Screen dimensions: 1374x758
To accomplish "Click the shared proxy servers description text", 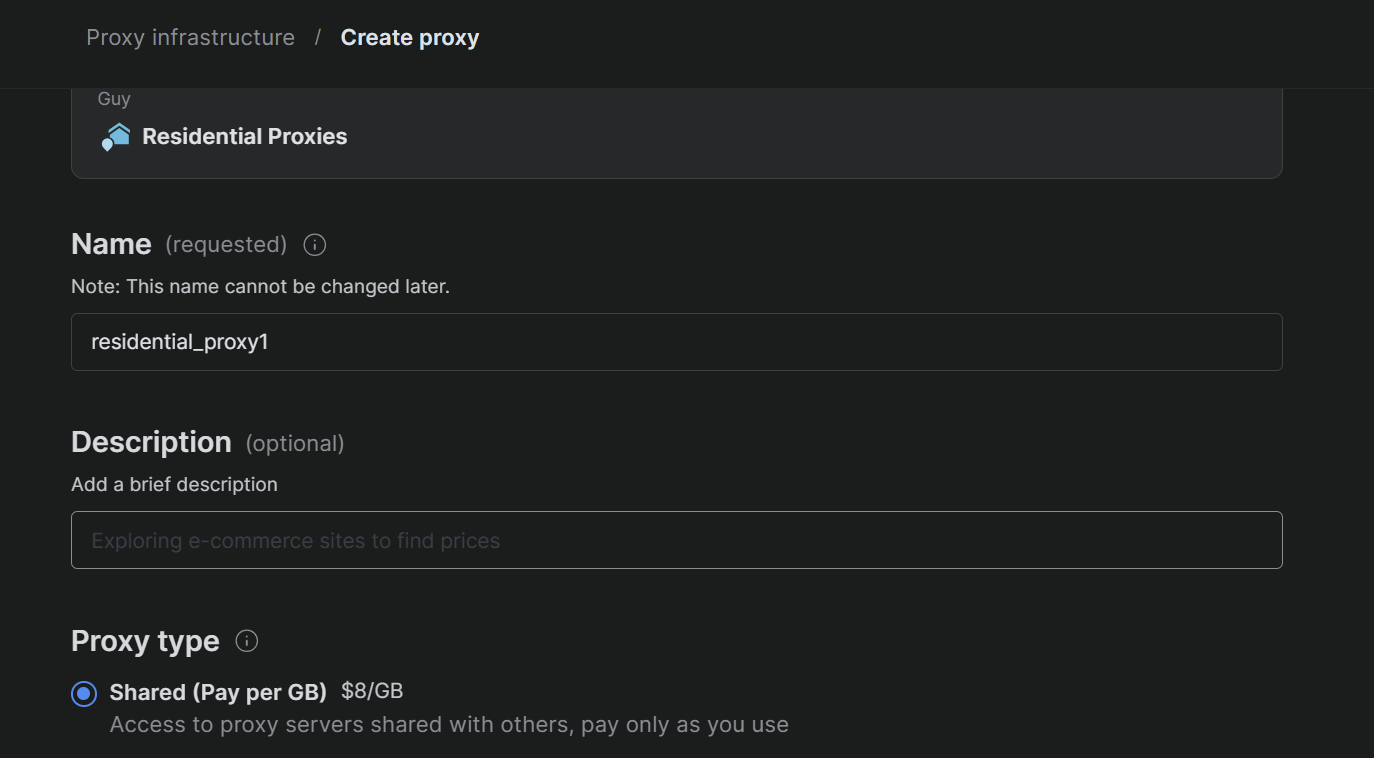I will [449, 725].
